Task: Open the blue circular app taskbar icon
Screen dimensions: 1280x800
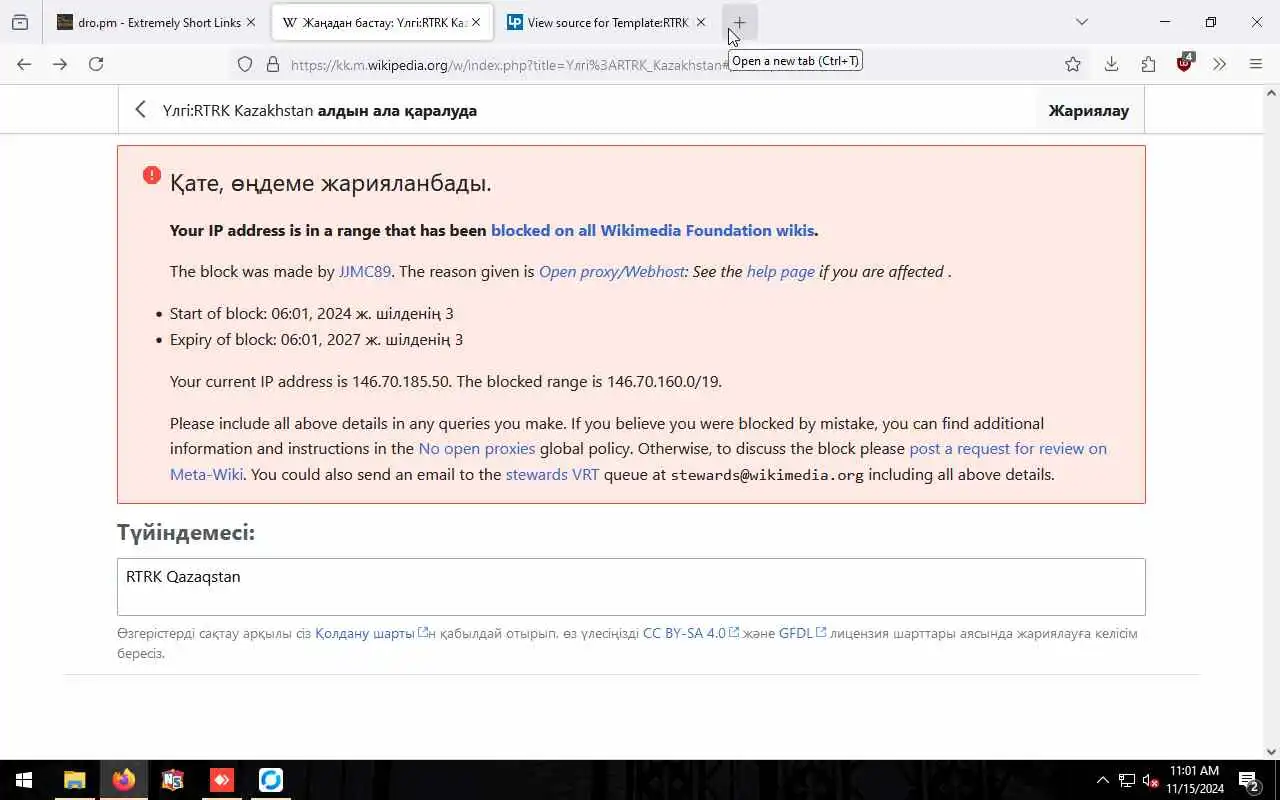Action: click(x=271, y=780)
